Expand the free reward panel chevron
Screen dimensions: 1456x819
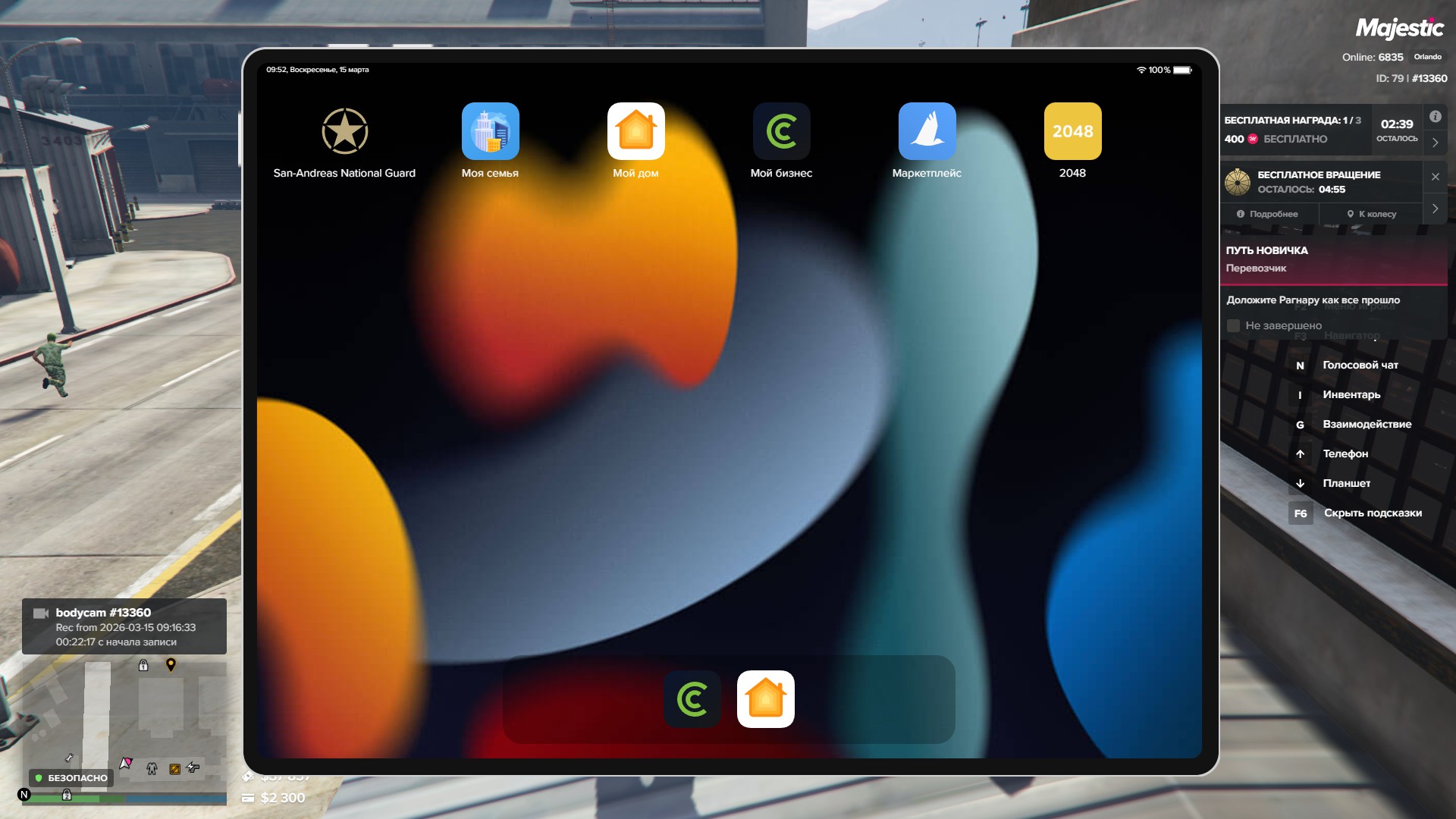click(1435, 143)
